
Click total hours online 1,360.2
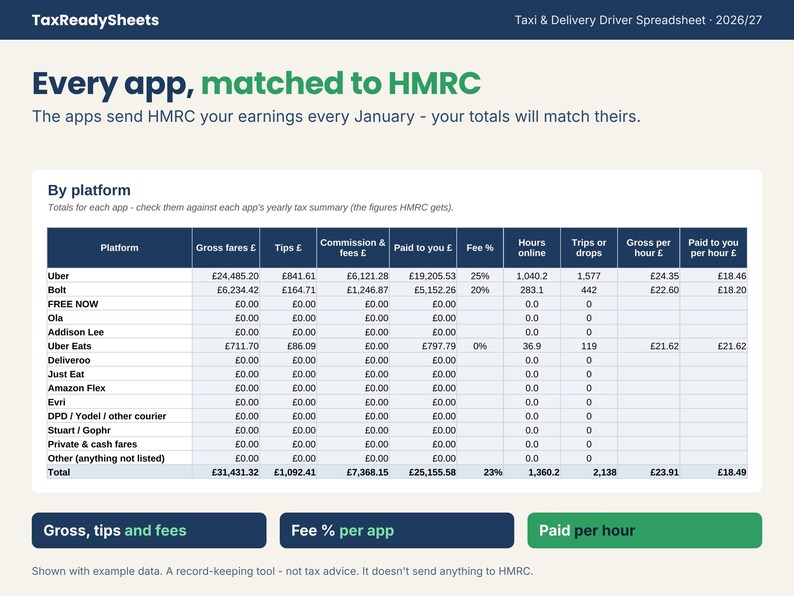point(532,472)
